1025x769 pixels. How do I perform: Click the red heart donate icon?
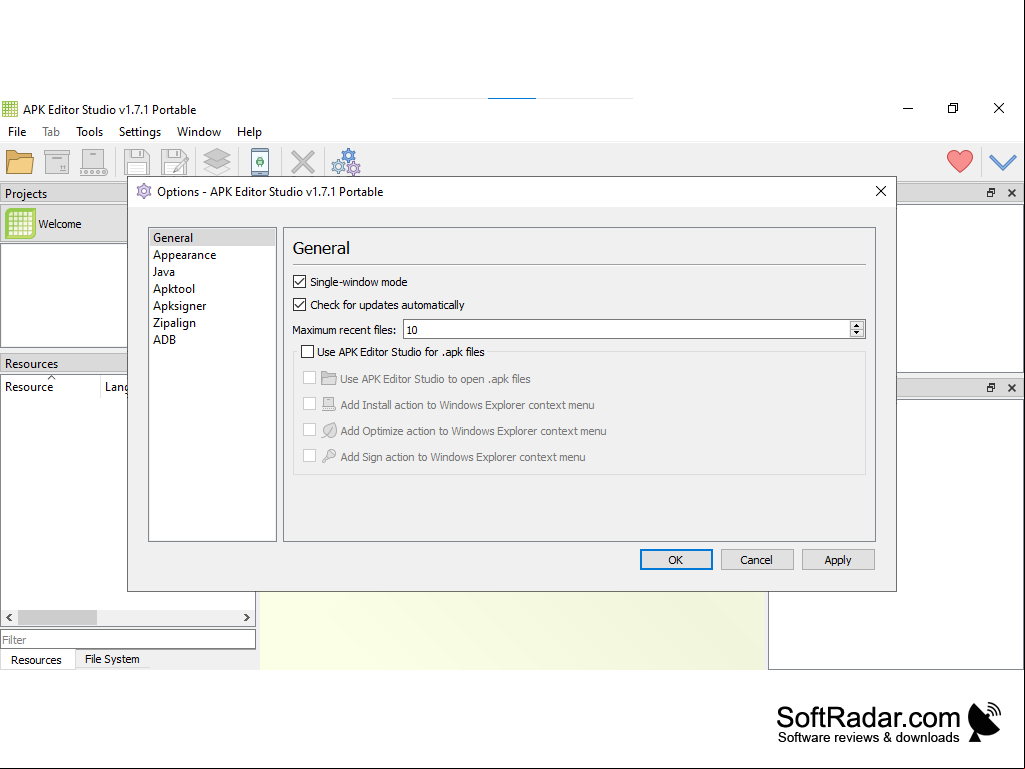point(960,161)
